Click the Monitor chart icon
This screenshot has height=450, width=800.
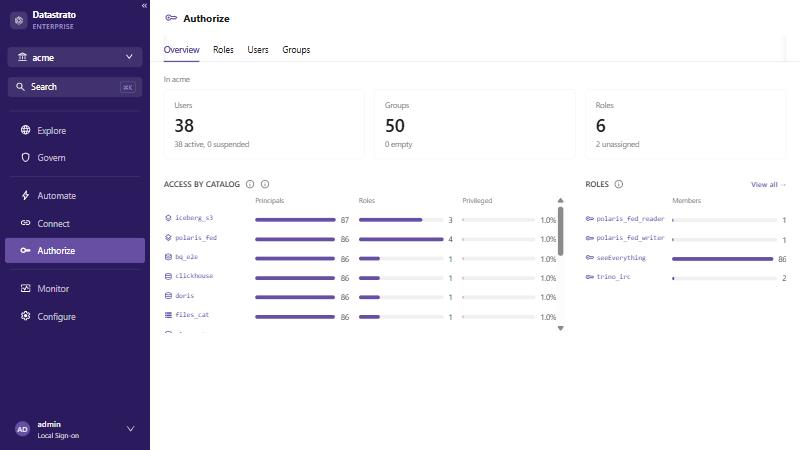26,288
